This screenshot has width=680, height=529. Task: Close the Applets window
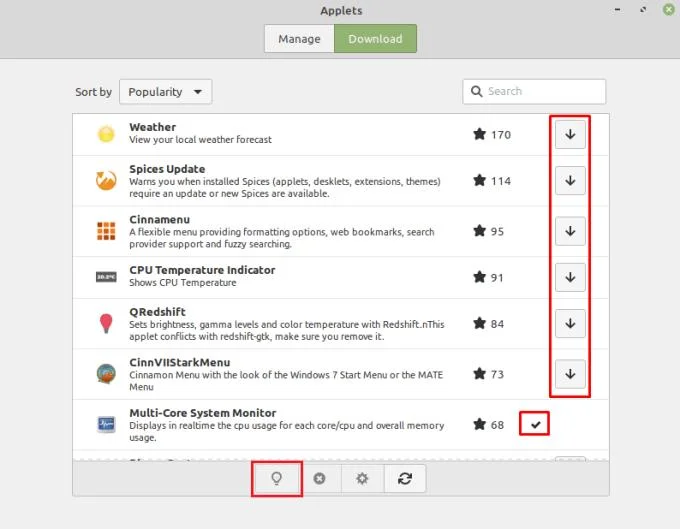coord(669,9)
